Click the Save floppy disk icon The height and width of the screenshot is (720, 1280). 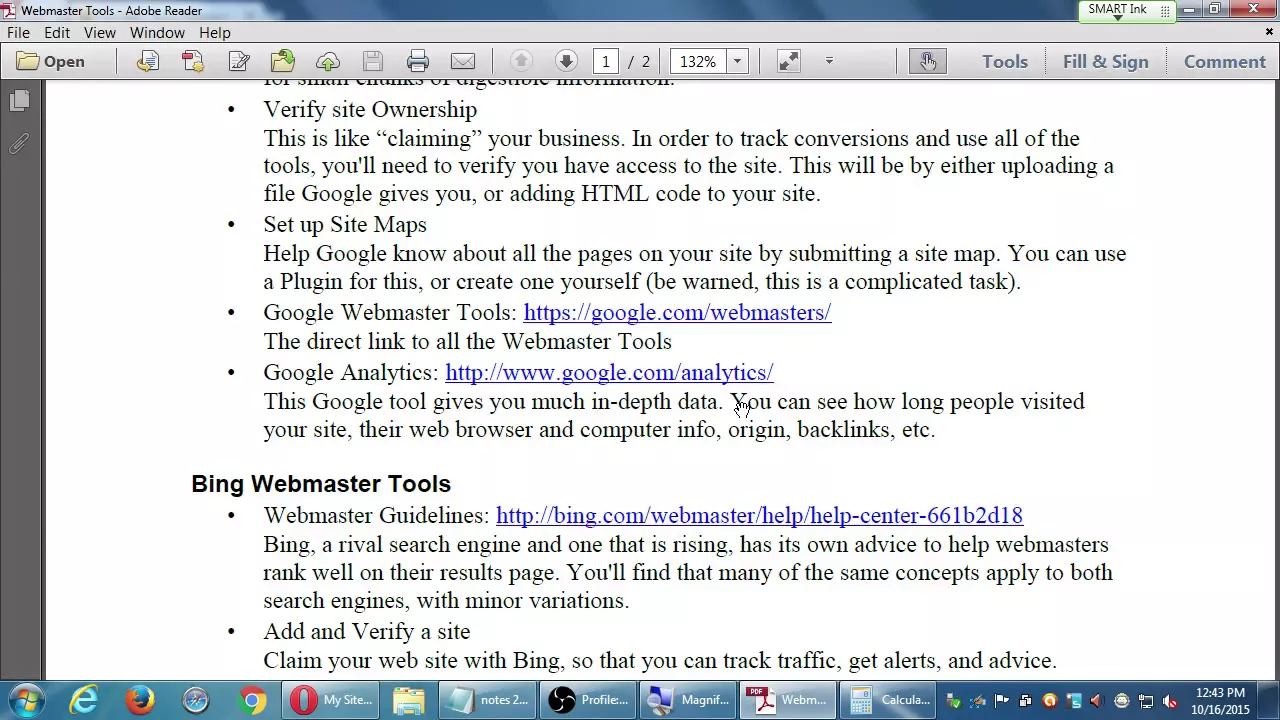click(373, 62)
